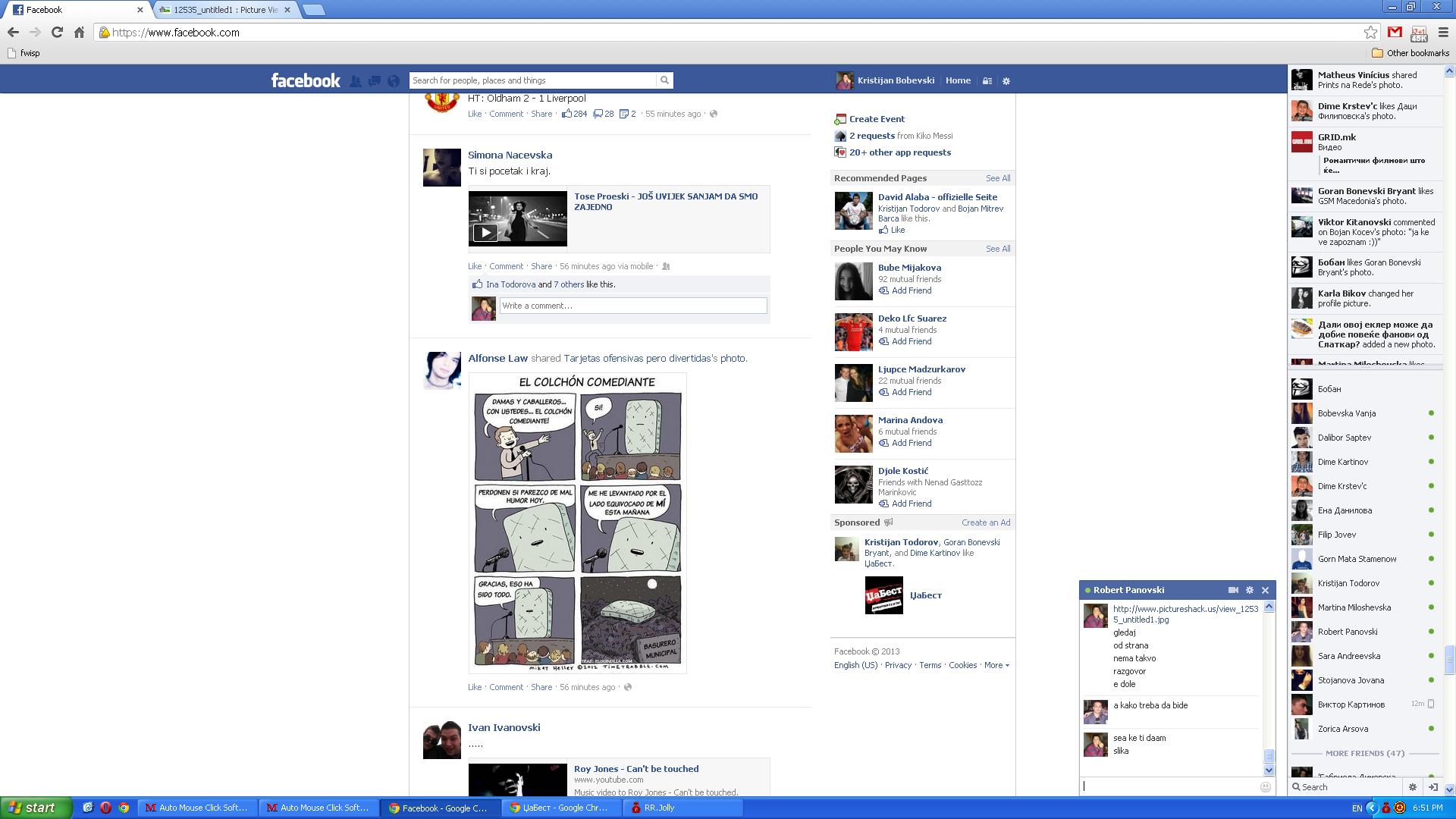This screenshot has height=819, width=1456.
Task: Click comment field under Simona Nacevska post
Action: click(x=633, y=306)
